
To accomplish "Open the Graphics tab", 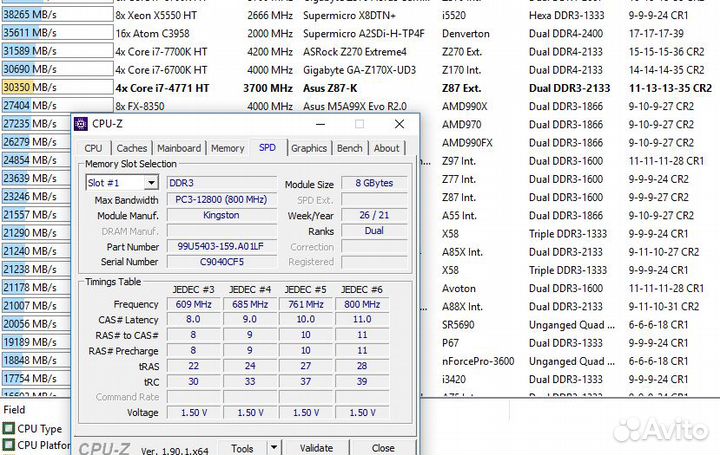I will point(309,148).
